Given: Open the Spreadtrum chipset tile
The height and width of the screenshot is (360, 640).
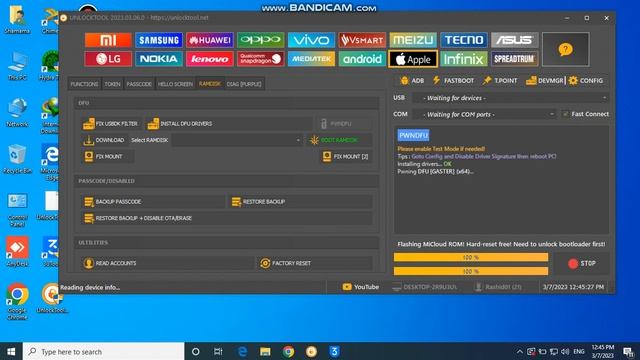Looking at the screenshot, I should pyautogui.click(x=514, y=59).
